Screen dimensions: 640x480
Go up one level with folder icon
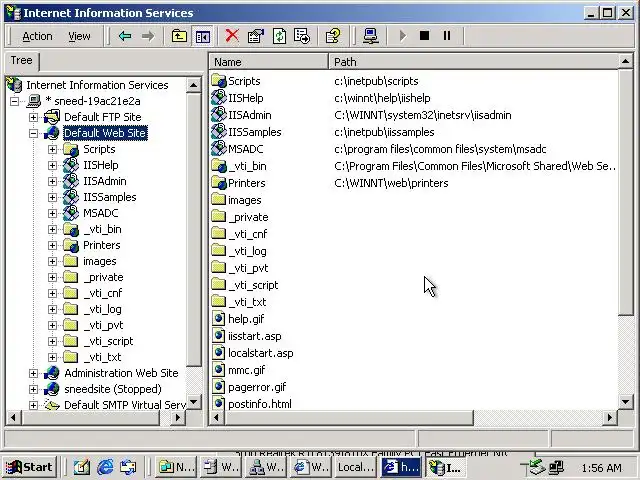click(x=179, y=36)
